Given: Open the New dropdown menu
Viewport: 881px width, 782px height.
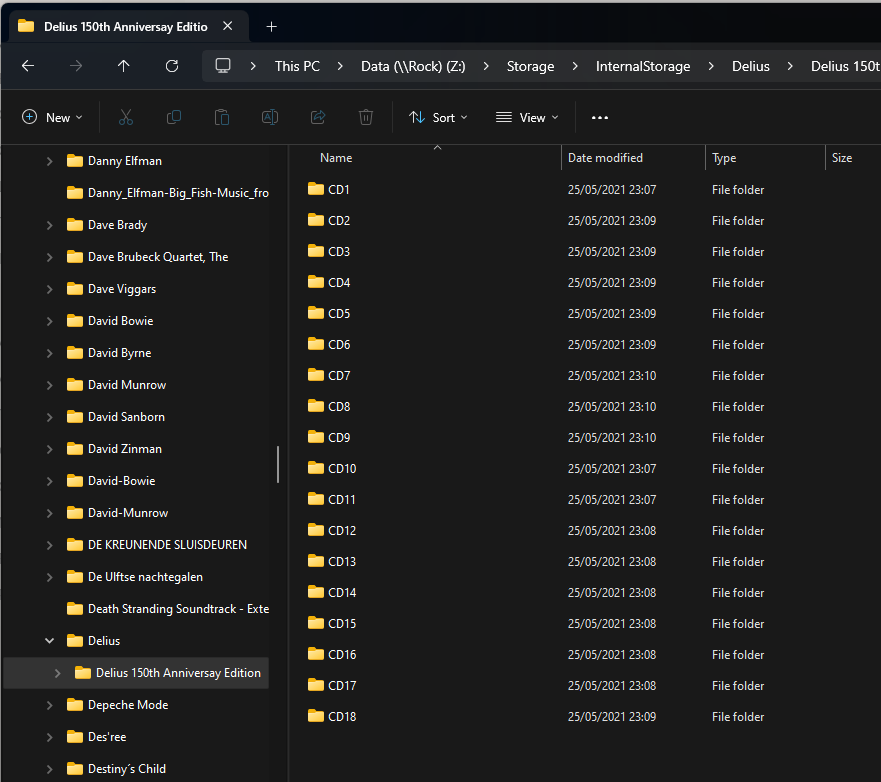Looking at the screenshot, I should (x=52, y=117).
